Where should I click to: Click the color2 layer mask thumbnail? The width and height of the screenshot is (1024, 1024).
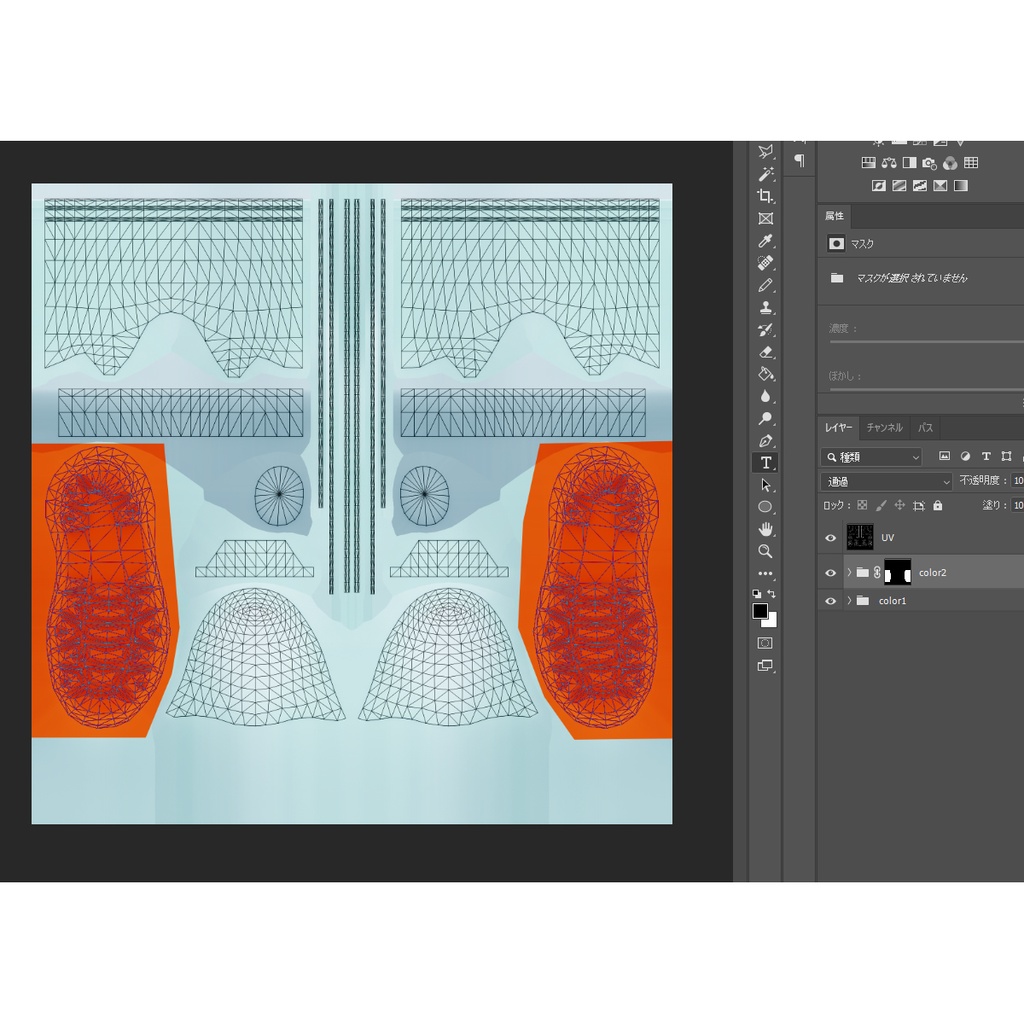click(897, 573)
